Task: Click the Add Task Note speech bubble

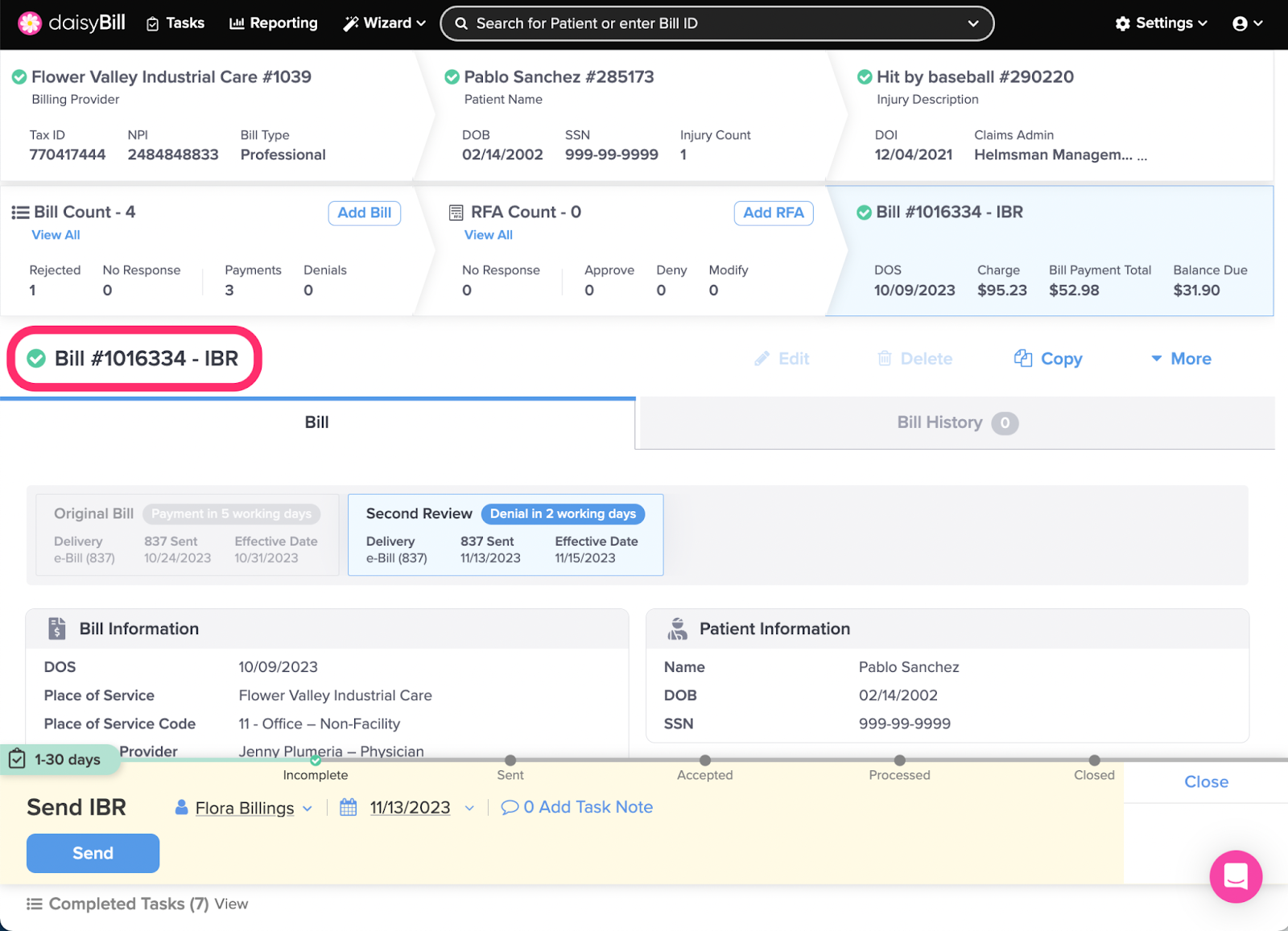Action: [x=509, y=808]
